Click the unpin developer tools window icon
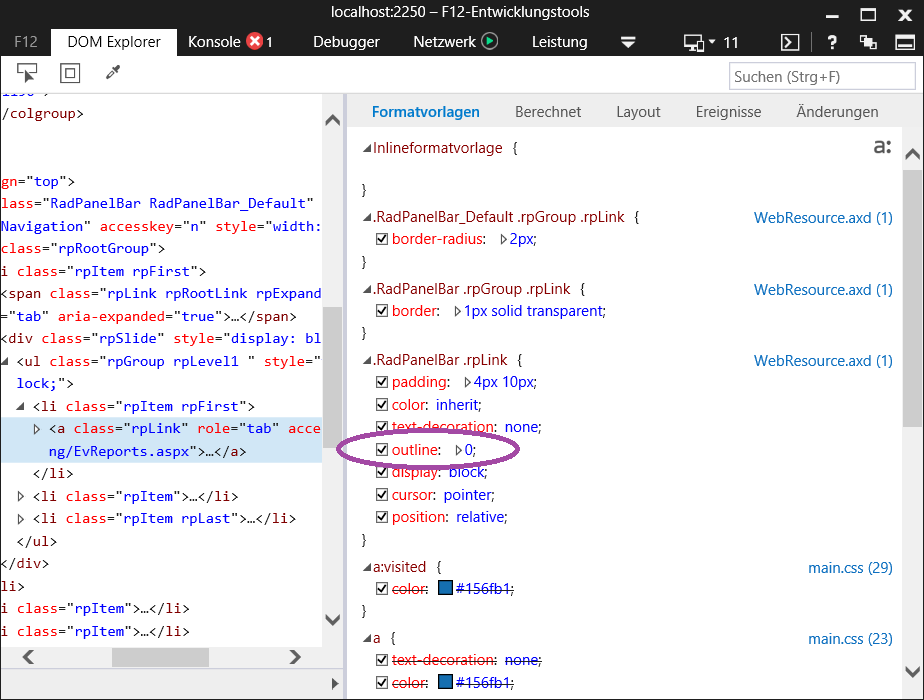This screenshot has height=700, width=924. click(x=867, y=42)
